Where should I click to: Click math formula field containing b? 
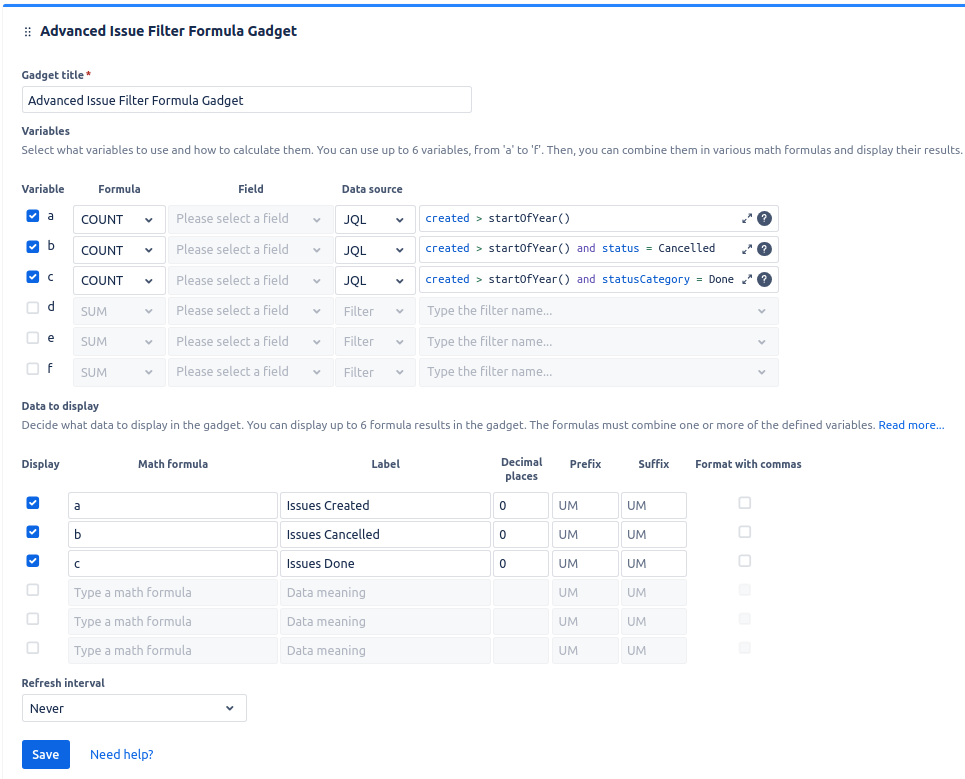click(x=173, y=534)
